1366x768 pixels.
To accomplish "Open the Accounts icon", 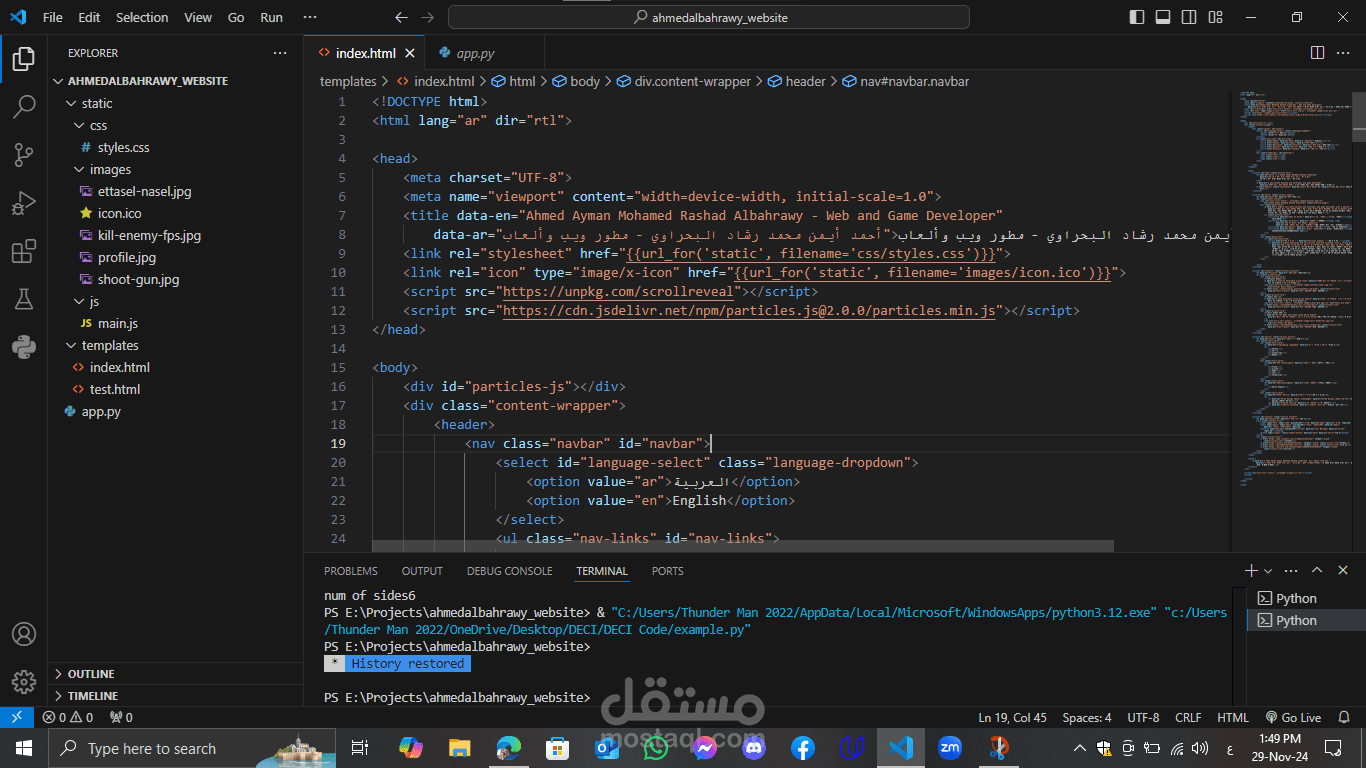I will pyautogui.click(x=24, y=635).
